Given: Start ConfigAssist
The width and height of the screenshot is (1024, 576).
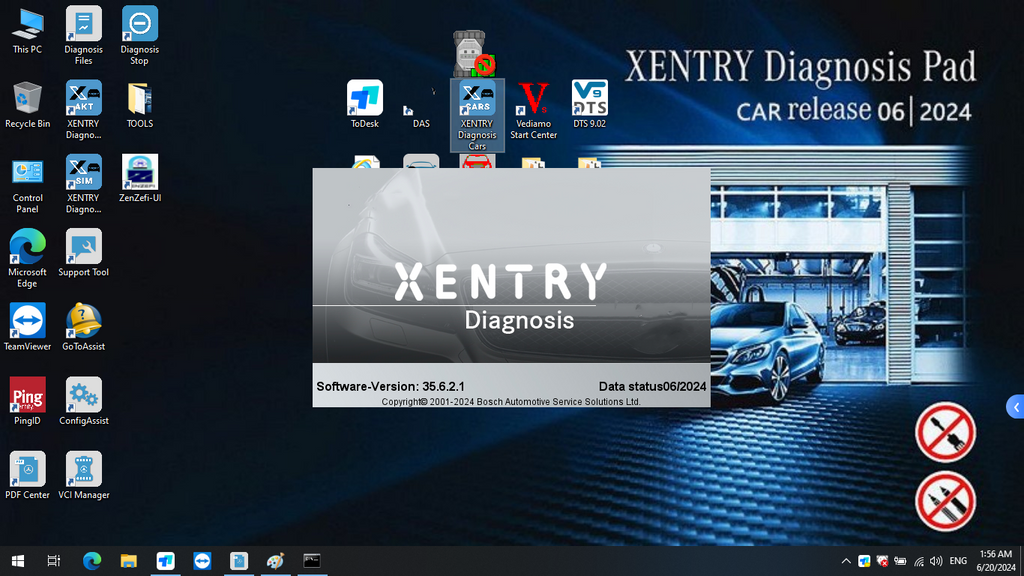Looking at the screenshot, I should [x=83, y=397].
